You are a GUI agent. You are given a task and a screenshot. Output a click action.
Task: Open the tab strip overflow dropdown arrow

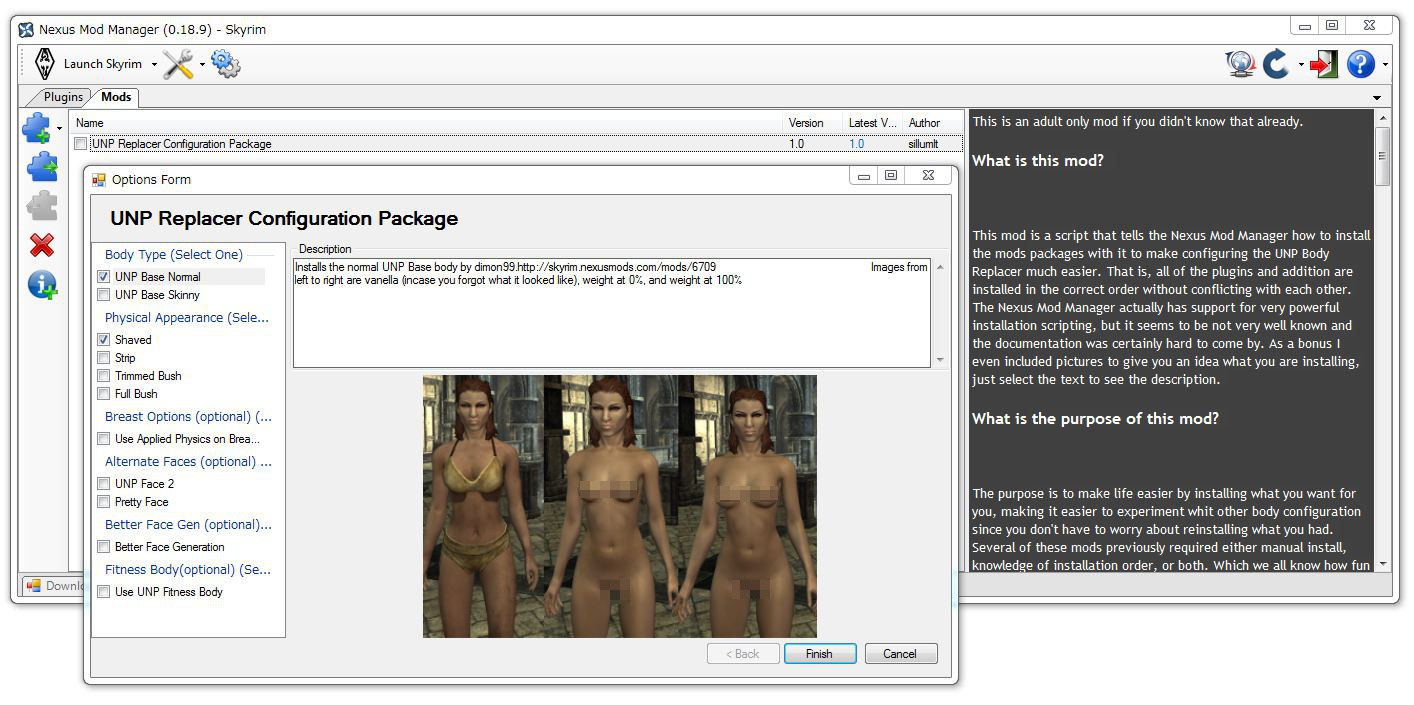point(1377,98)
